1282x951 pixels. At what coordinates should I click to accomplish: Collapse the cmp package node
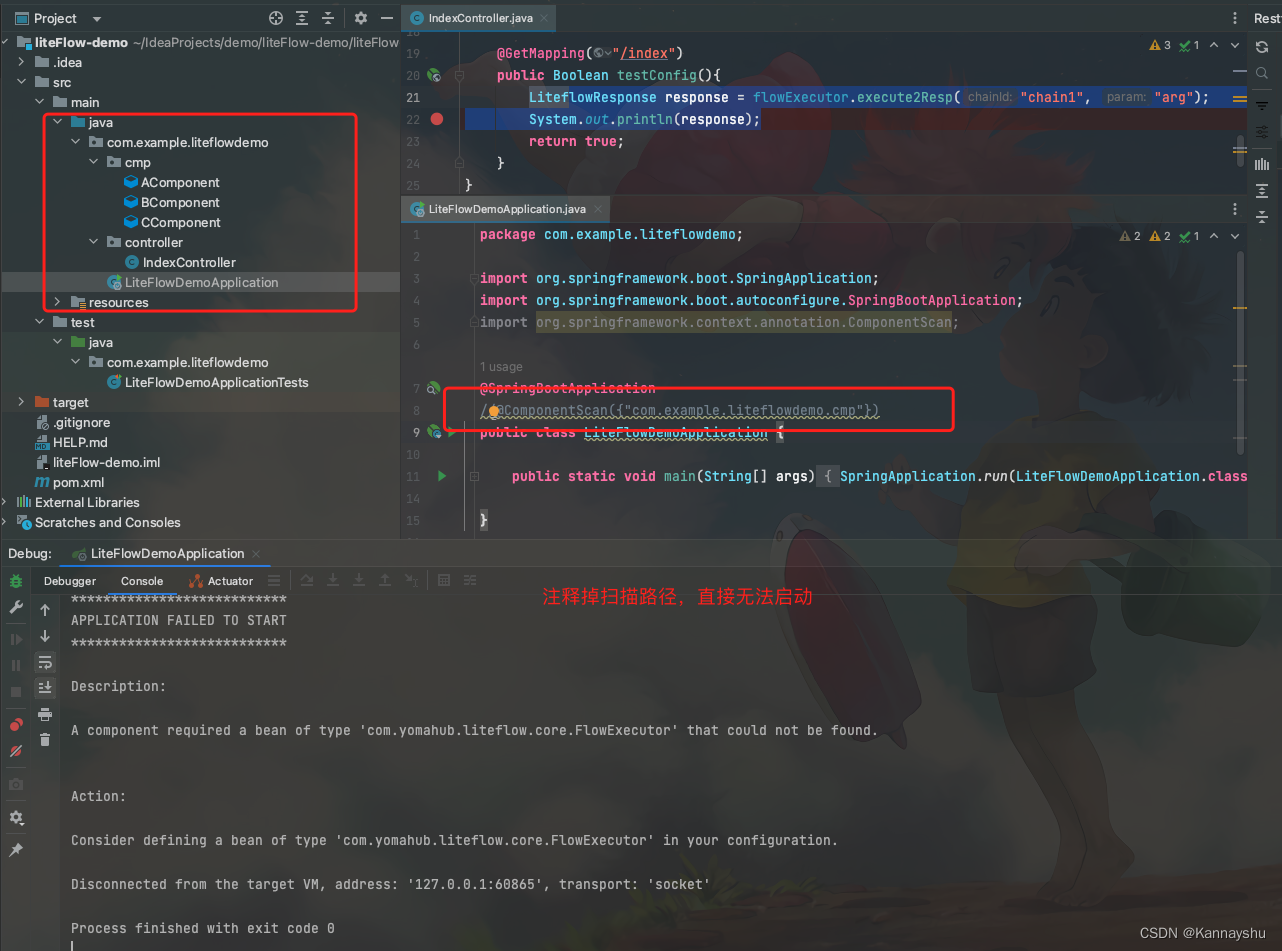[93, 162]
